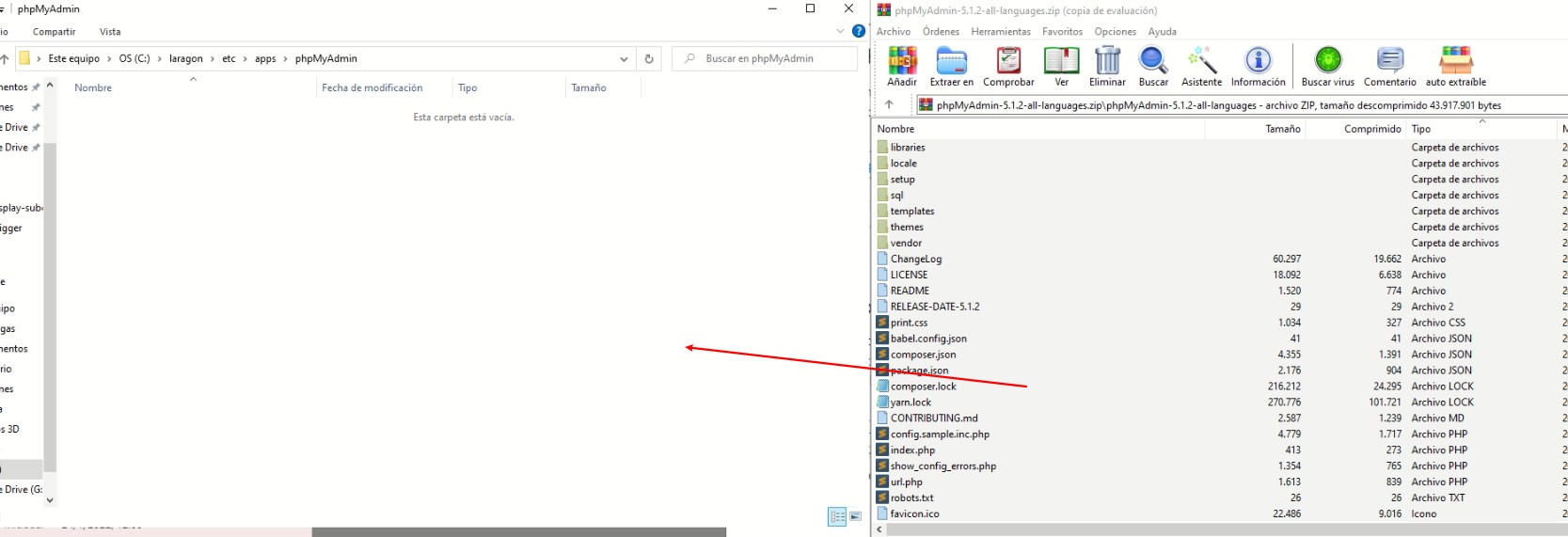Sort WinRAR list by Tipo column

point(1421,129)
